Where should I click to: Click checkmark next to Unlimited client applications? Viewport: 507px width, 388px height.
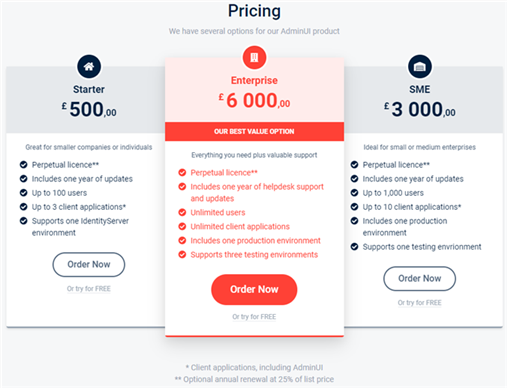(x=182, y=226)
